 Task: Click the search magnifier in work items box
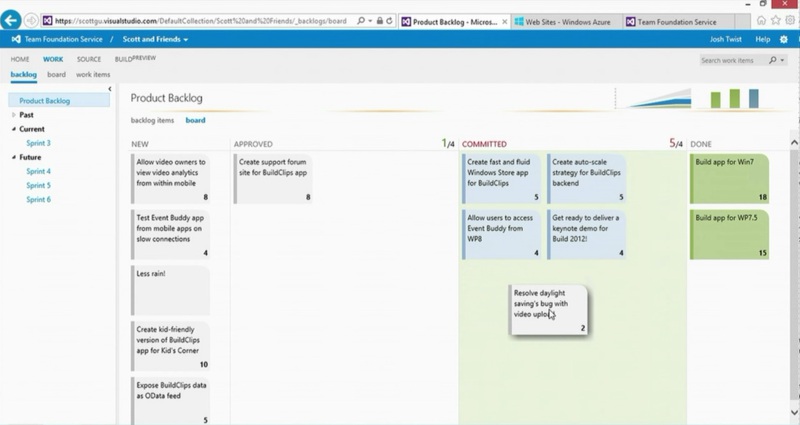pyautogui.click(x=772, y=60)
